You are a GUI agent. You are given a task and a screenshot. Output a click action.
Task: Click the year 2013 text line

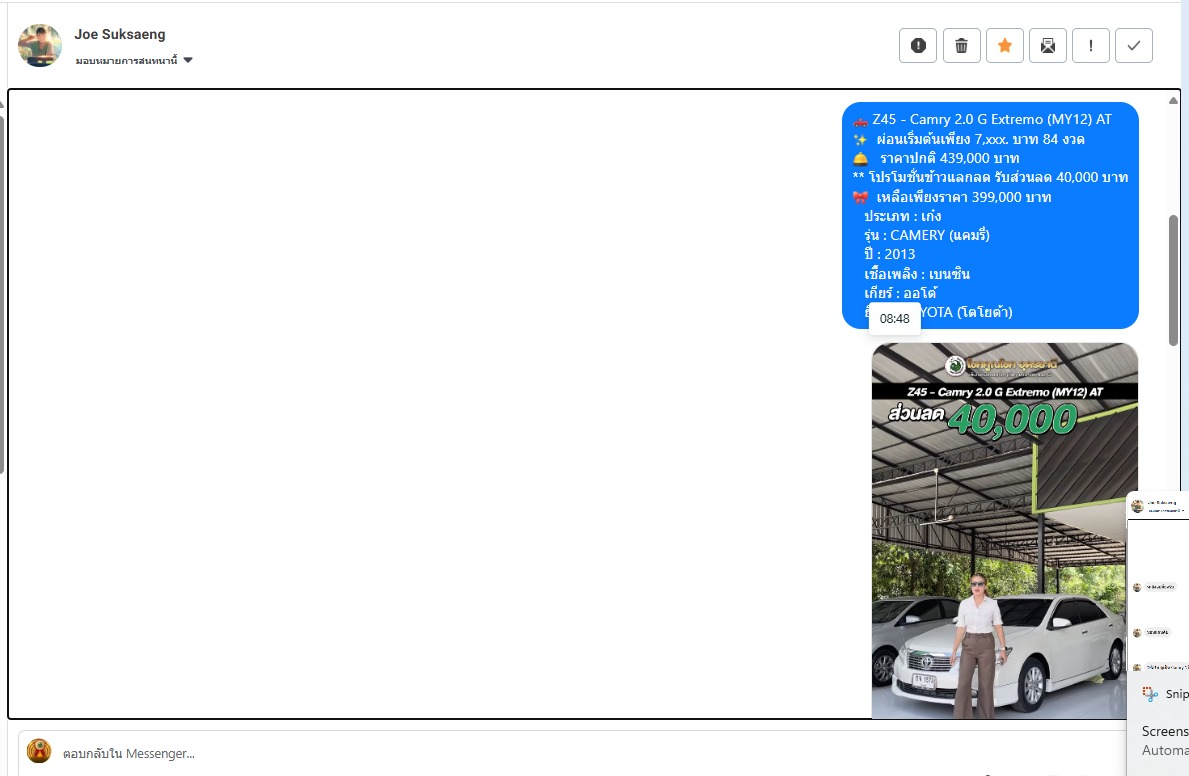tap(889, 254)
